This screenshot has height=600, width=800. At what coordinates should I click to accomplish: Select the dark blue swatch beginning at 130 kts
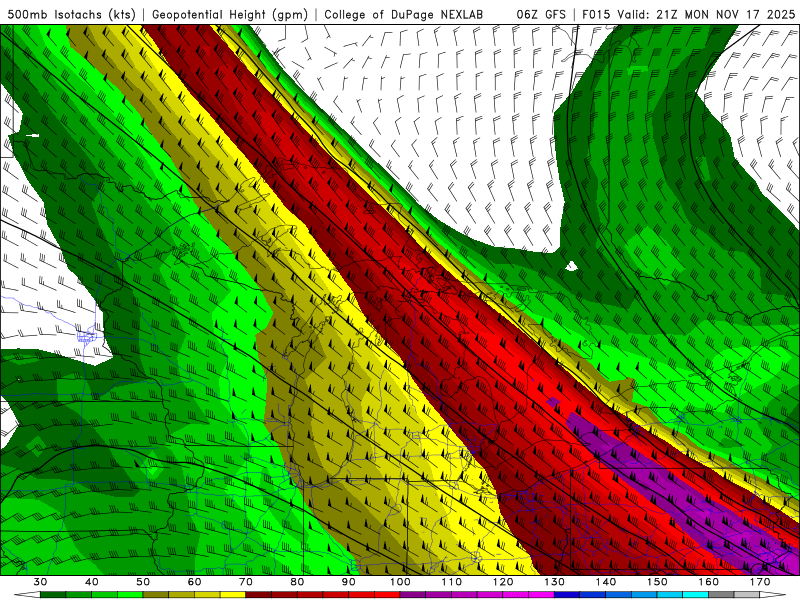pyautogui.click(x=567, y=595)
